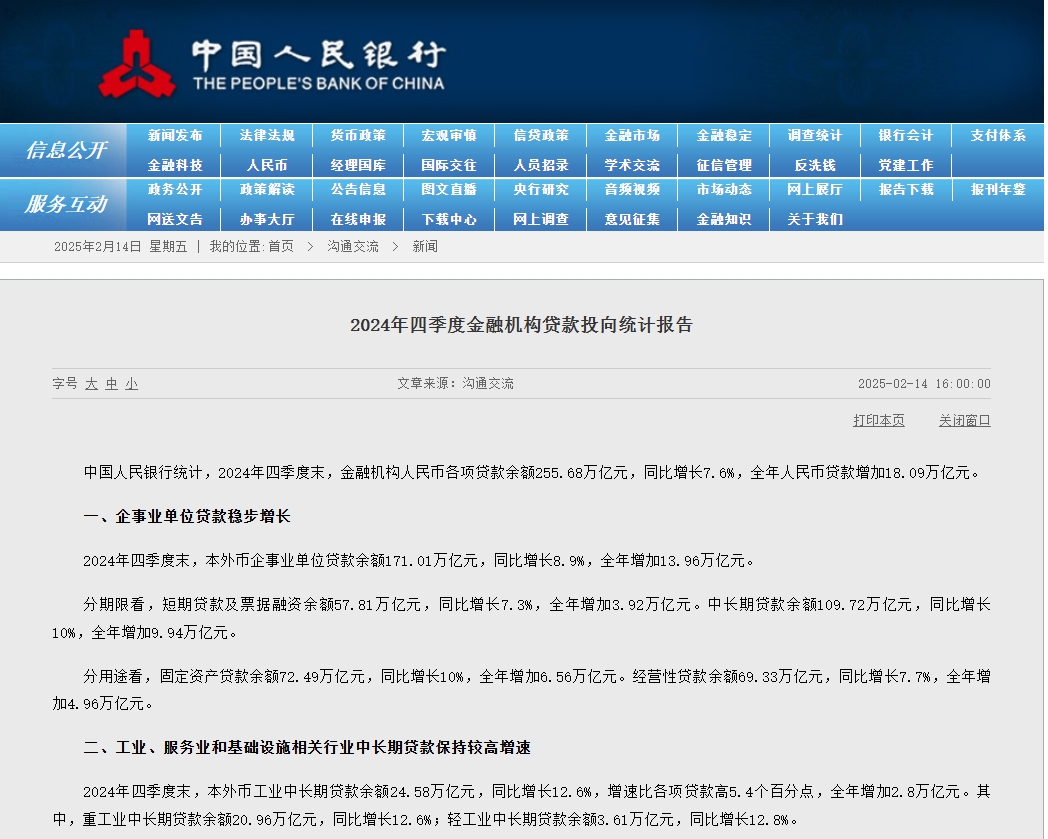Screen dimensions: 1048x839
Task: Open 法律法规 menu item
Action: [267, 136]
